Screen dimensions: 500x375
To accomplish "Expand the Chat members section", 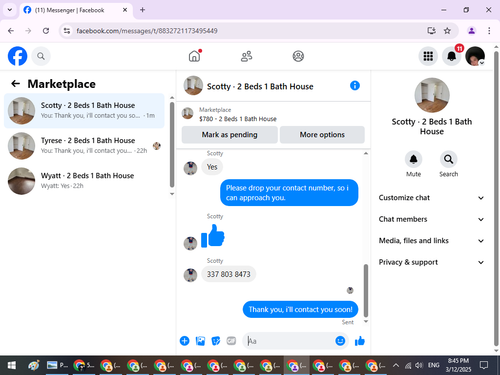I will (x=431, y=219).
